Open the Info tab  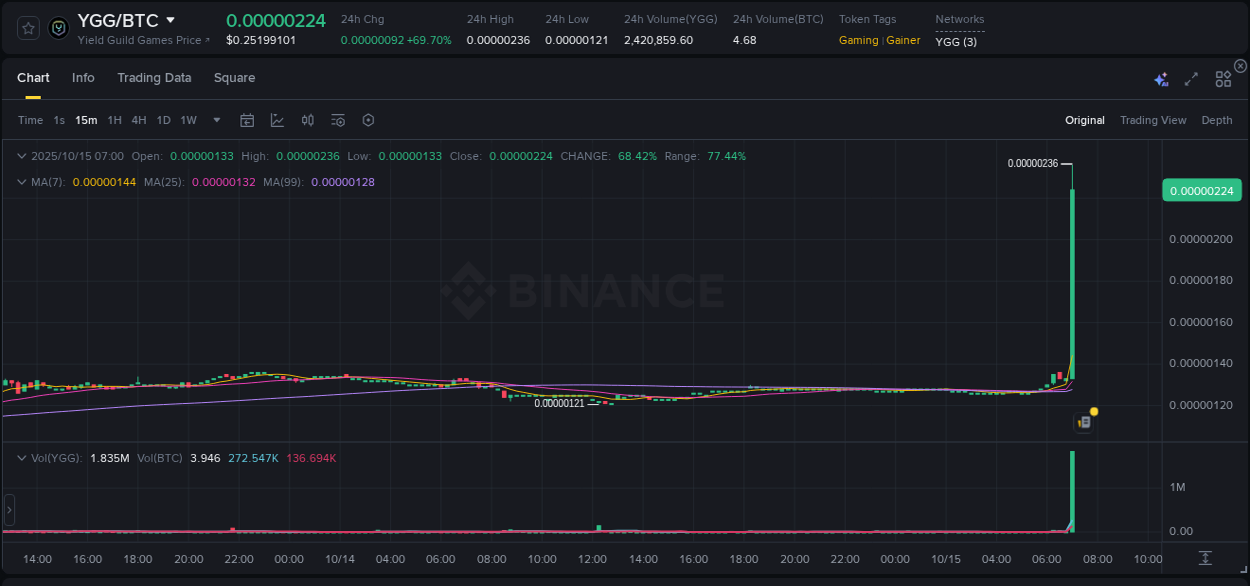point(83,78)
